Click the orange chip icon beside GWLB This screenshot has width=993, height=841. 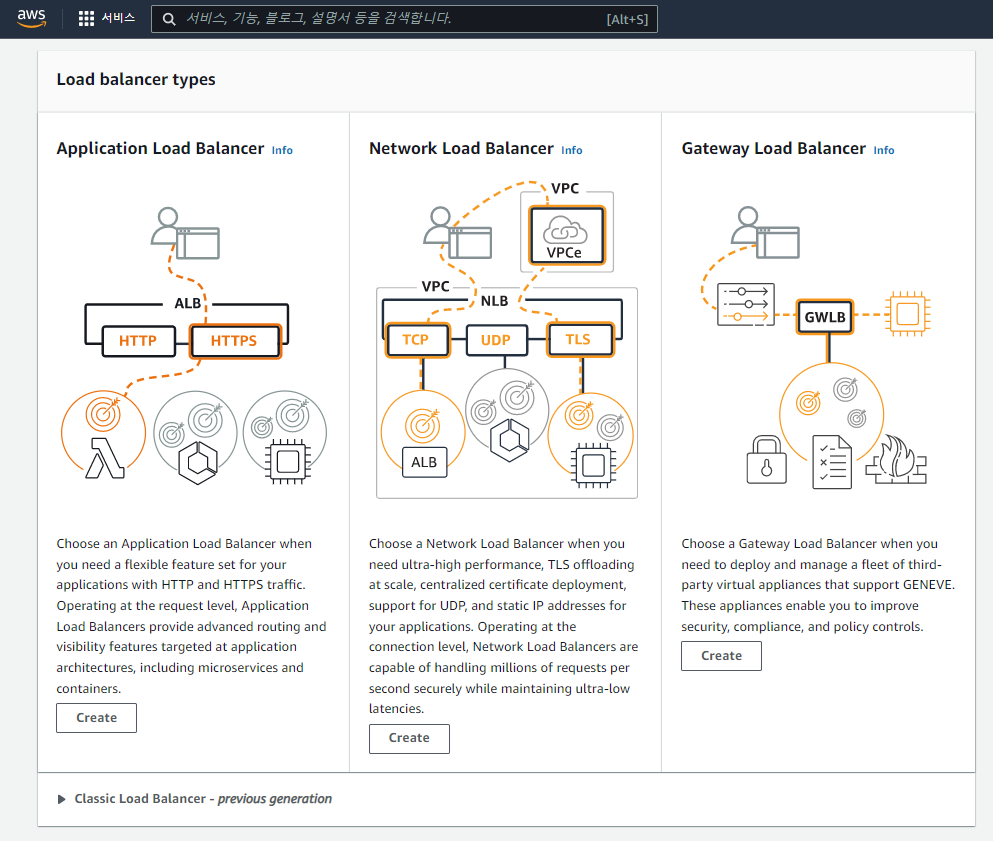(908, 313)
